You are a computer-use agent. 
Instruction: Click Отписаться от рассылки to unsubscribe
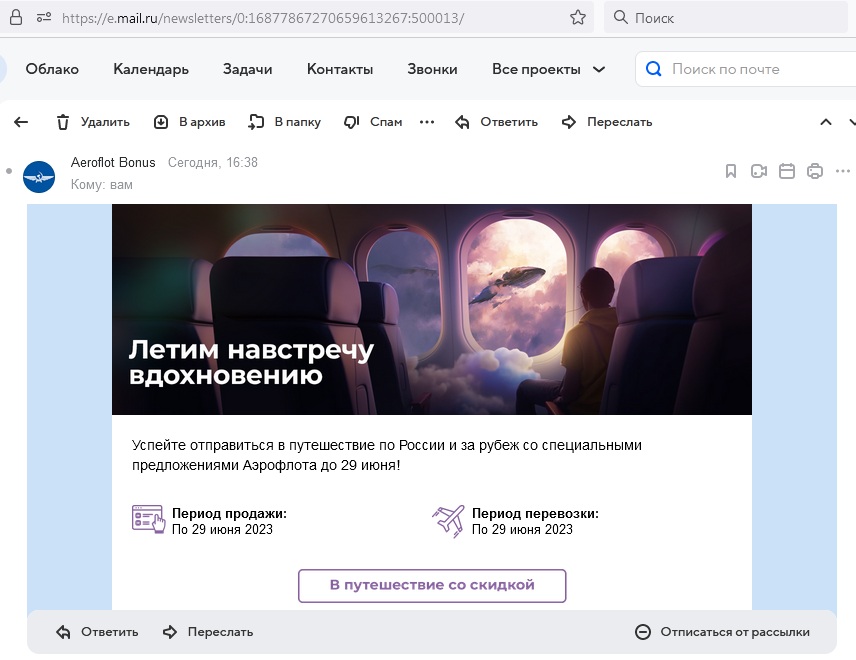pyautogui.click(x=722, y=632)
